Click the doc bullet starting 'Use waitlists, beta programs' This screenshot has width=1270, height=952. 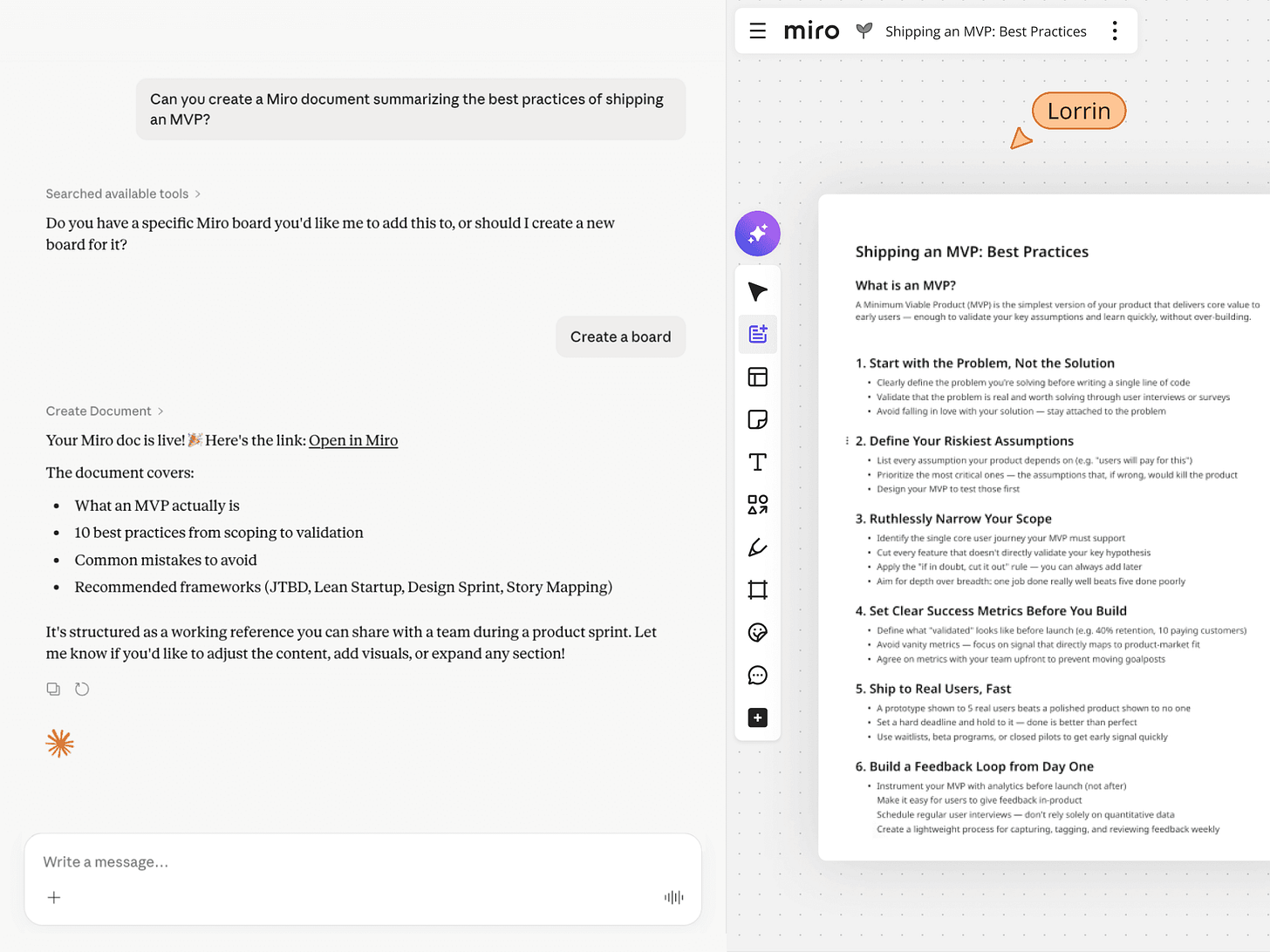coord(1021,737)
